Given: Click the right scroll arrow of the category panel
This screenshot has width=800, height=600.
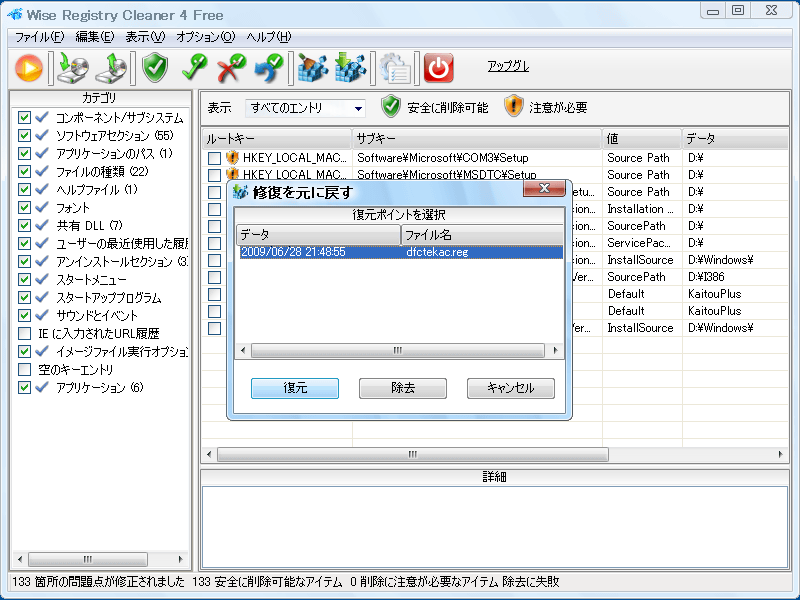Looking at the screenshot, I should 181,559.
